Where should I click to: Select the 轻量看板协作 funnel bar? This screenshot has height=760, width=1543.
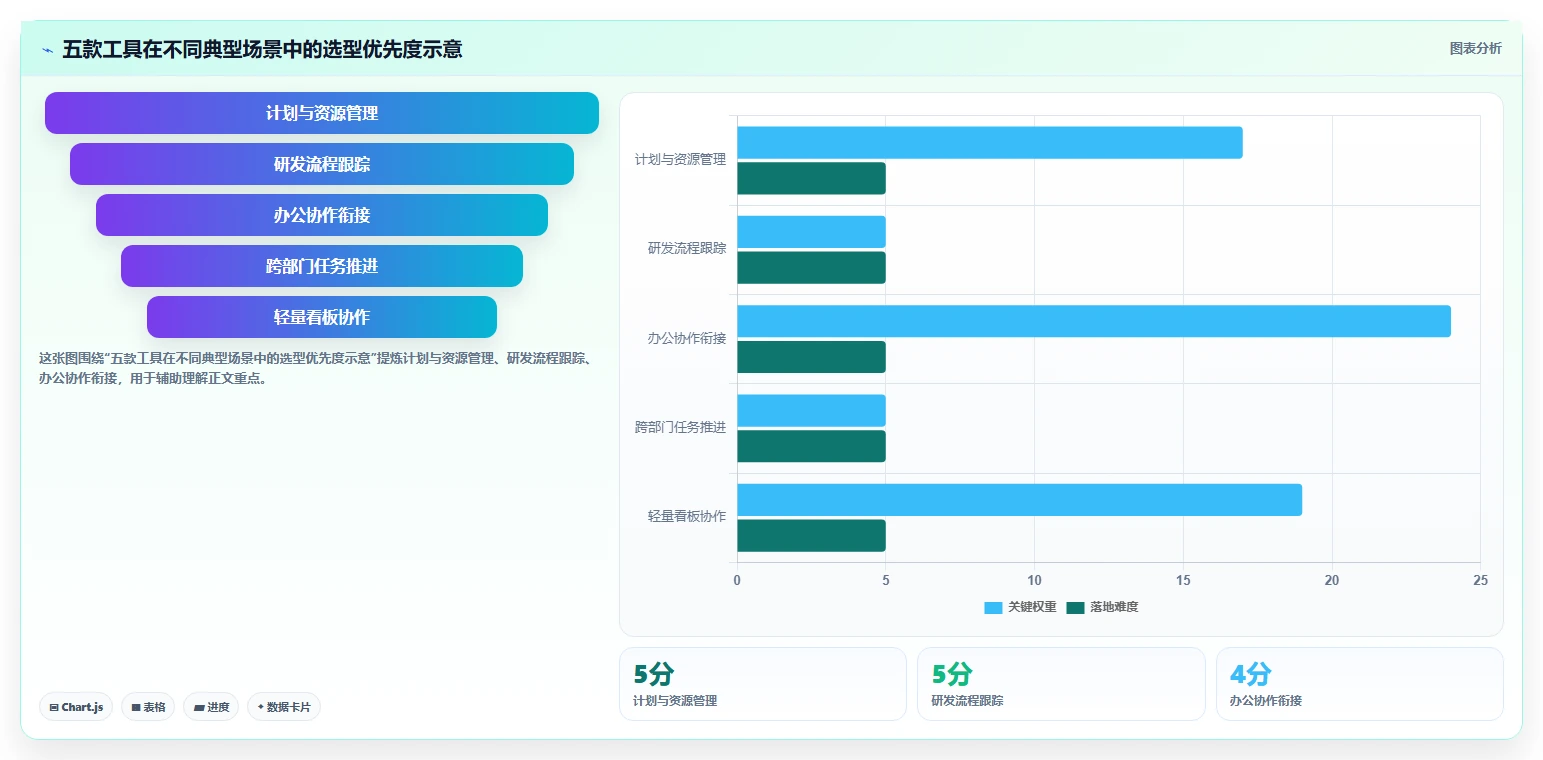click(322, 317)
